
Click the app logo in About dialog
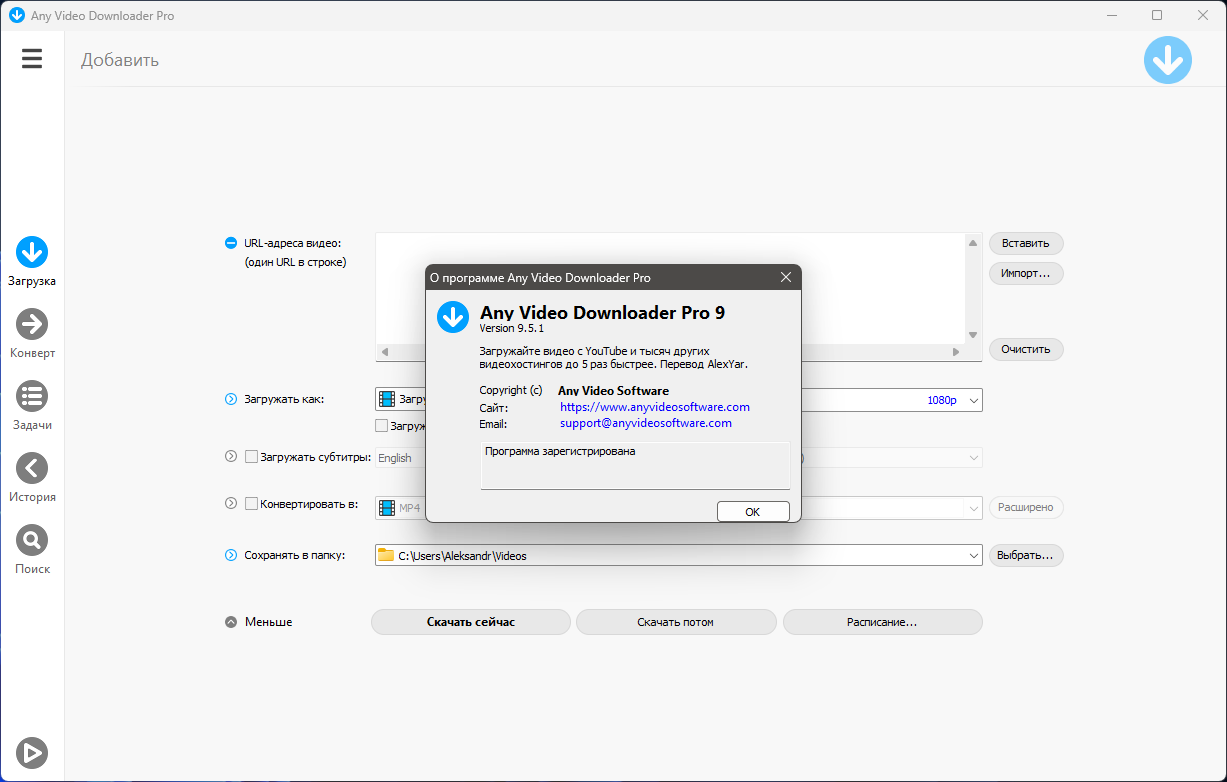click(x=453, y=318)
